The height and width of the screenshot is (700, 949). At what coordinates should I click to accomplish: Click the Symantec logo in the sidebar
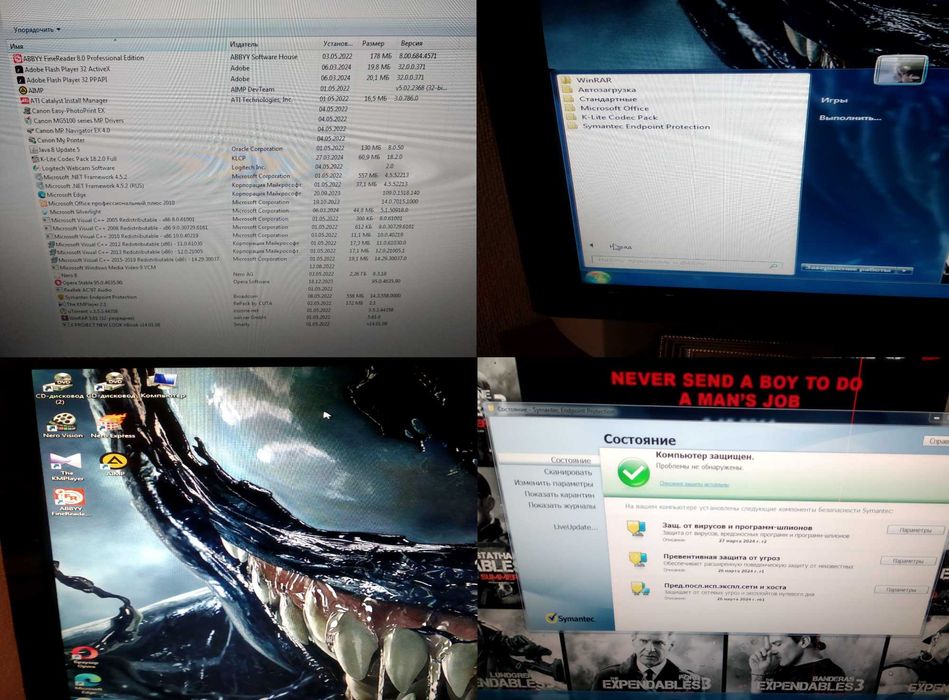click(570, 618)
